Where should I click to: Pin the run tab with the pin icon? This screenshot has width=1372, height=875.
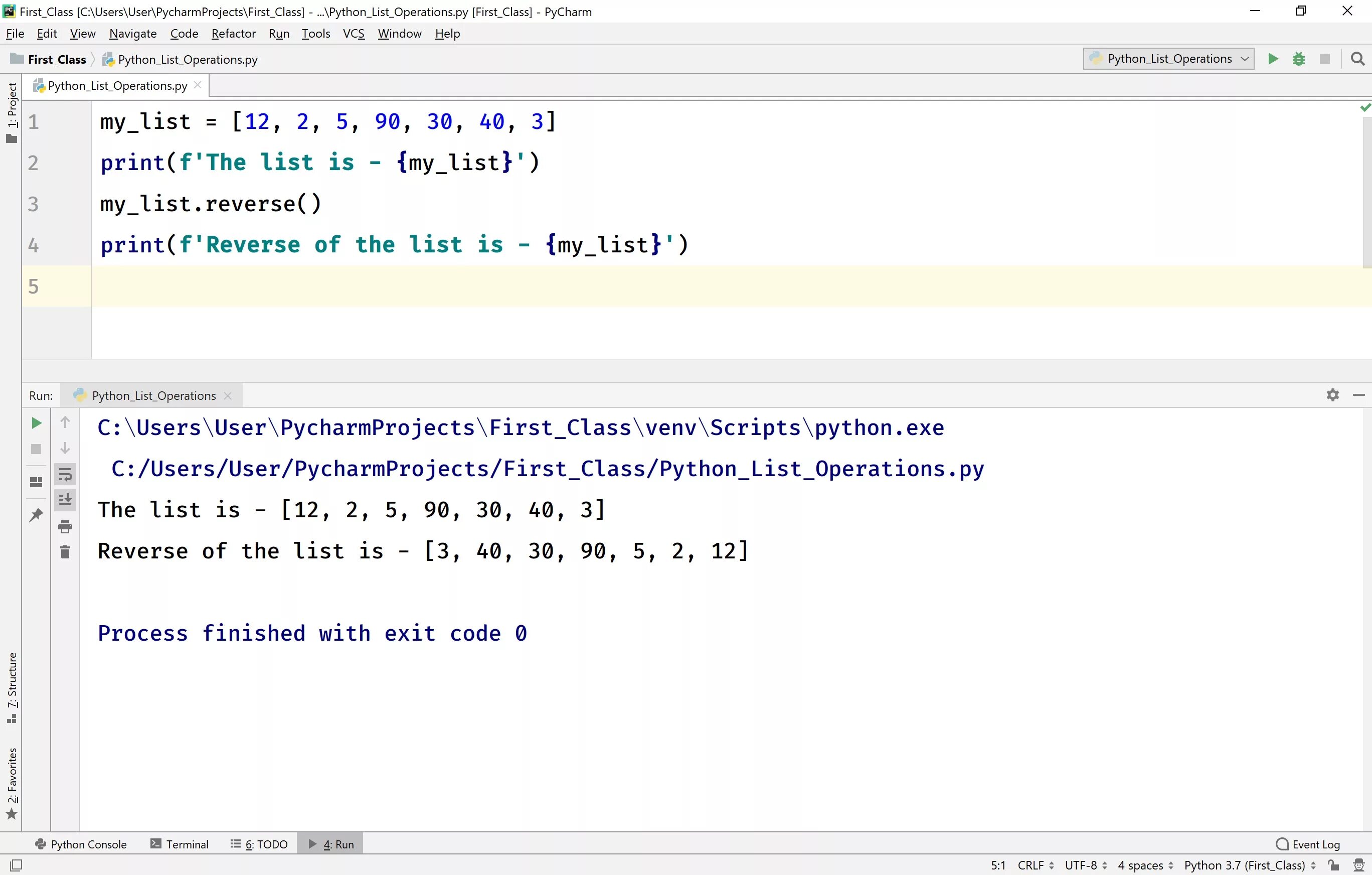coord(36,515)
